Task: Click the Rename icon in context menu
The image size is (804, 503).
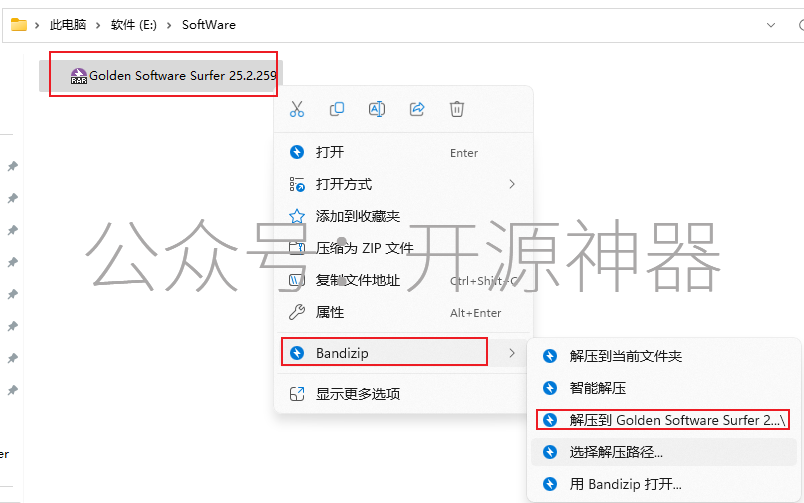Action: click(x=377, y=109)
